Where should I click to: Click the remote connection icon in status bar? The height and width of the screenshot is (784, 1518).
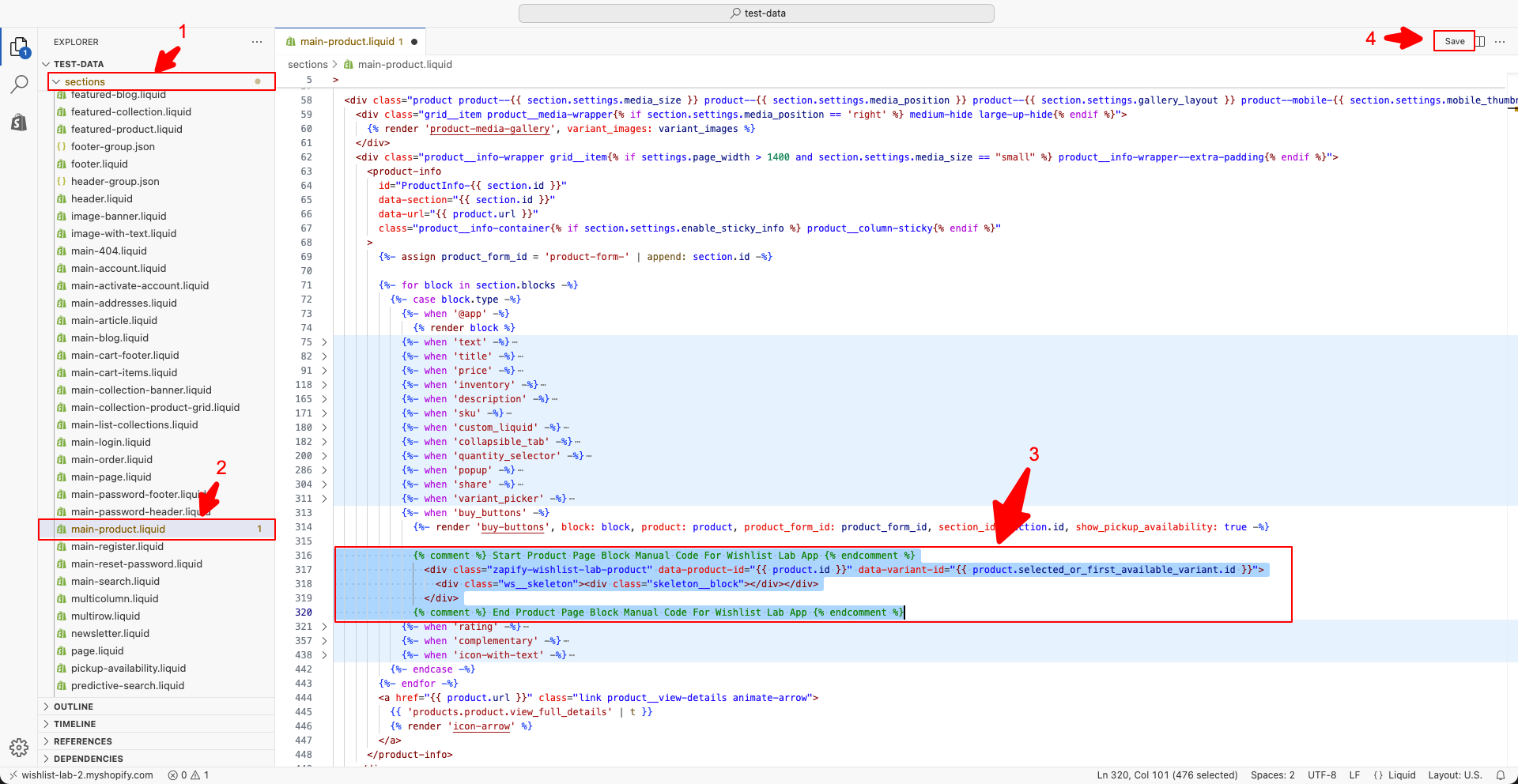coord(13,775)
